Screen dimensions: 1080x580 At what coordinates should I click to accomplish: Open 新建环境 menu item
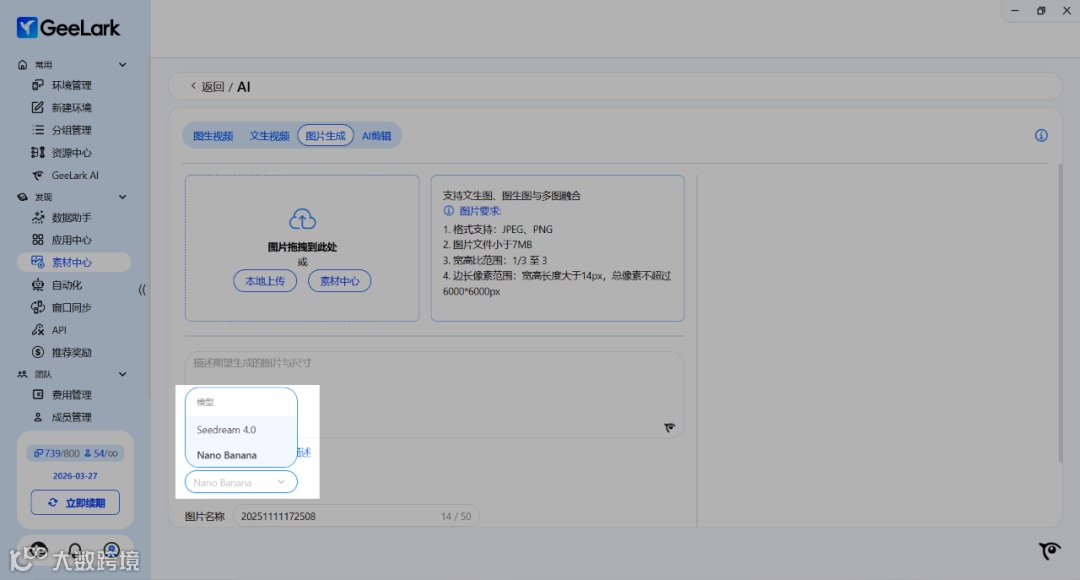pos(72,107)
